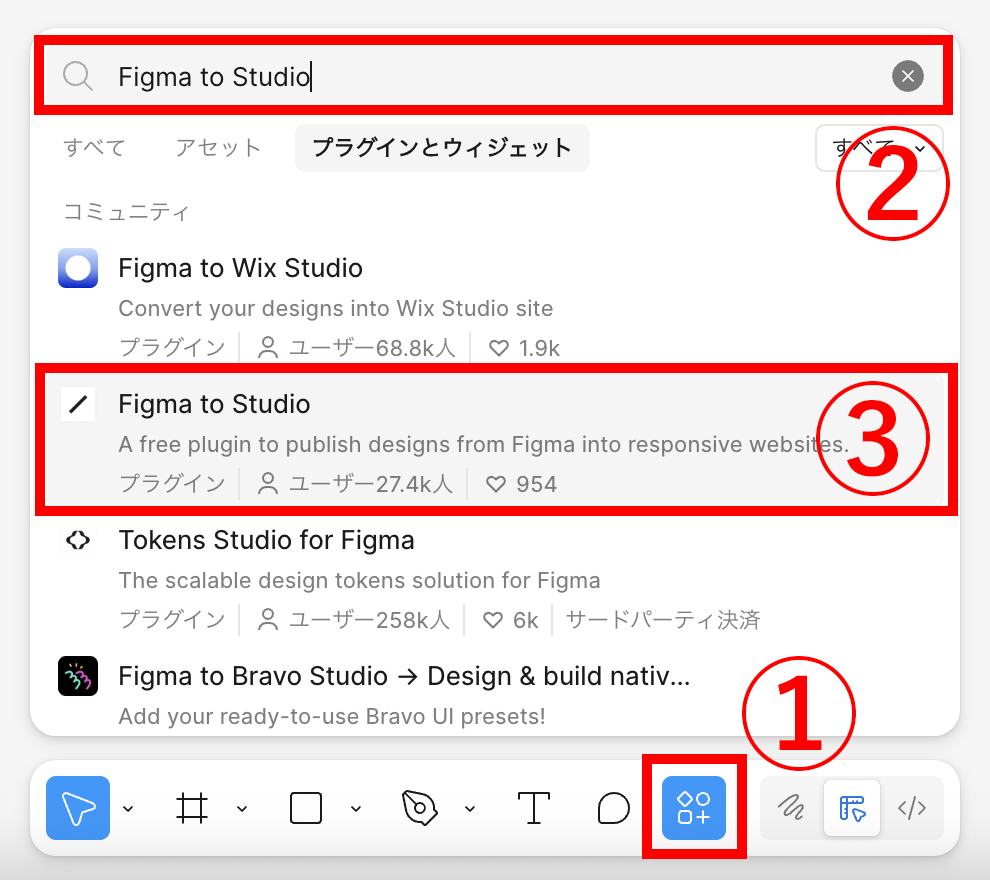
Task: Switch to Draw mode
Action: (792, 808)
